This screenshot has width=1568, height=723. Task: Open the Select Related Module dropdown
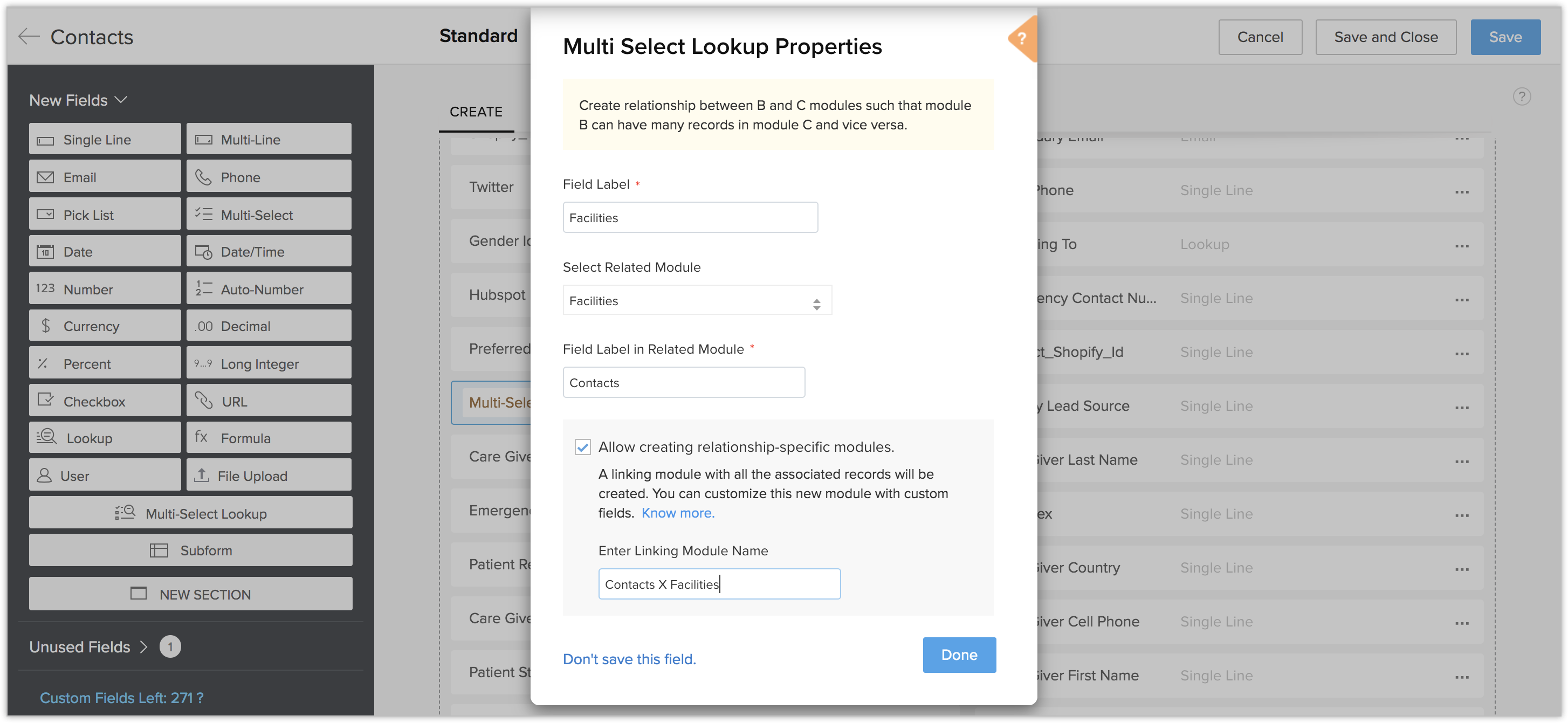tap(696, 301)
